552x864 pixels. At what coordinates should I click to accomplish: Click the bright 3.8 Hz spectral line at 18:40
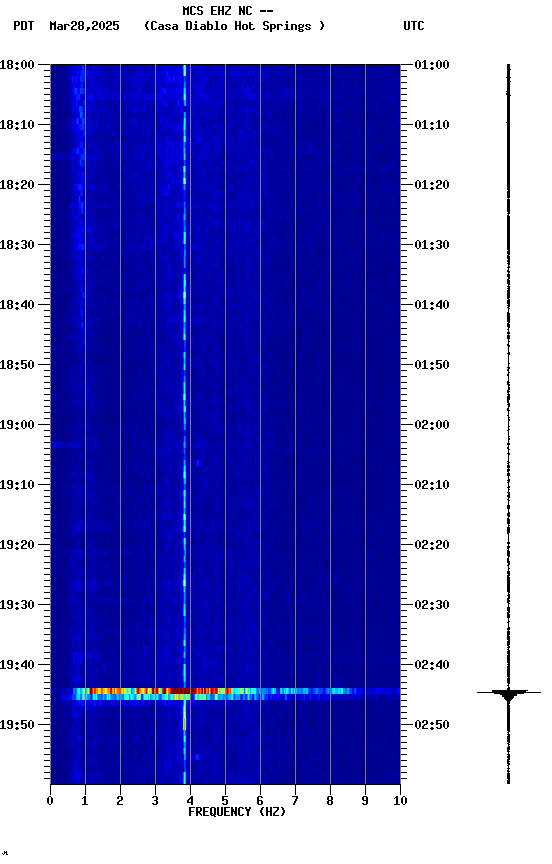pyautogui.click(x=185, y=305)
